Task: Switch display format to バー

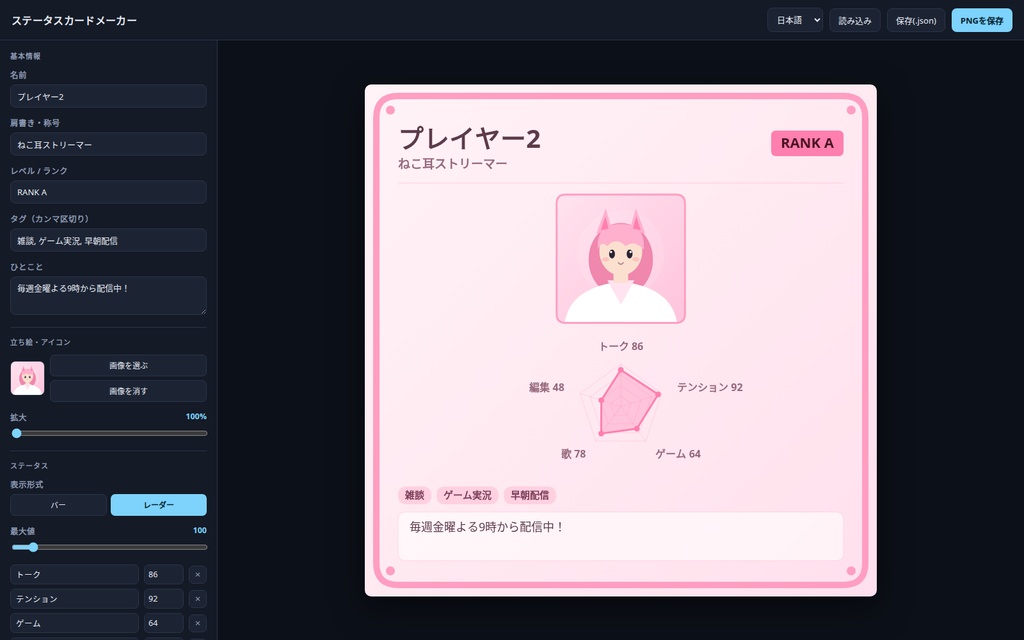Action: [58, 505]
